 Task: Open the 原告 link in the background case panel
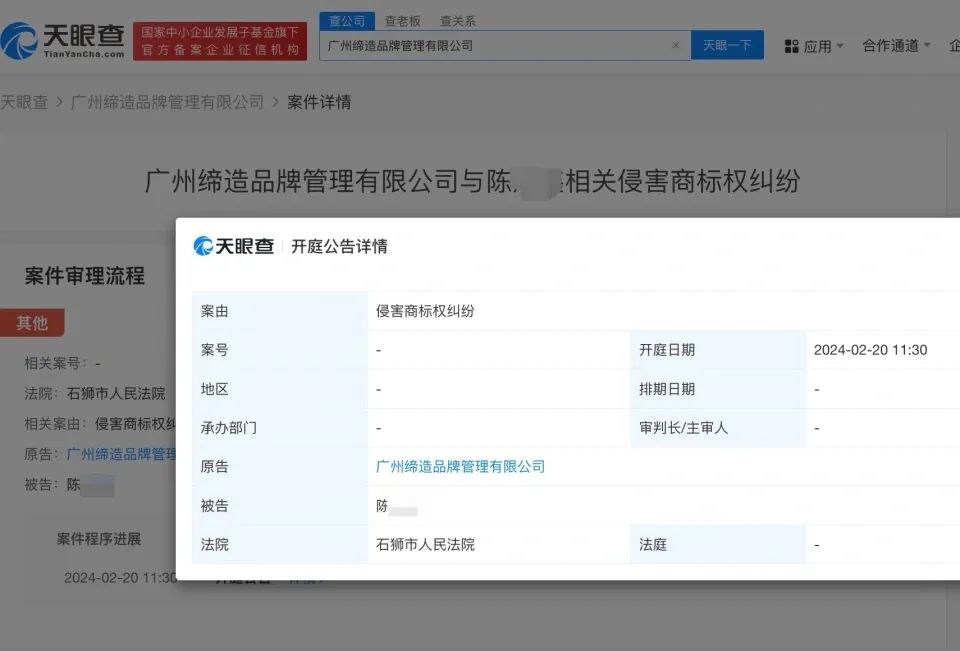121,454
